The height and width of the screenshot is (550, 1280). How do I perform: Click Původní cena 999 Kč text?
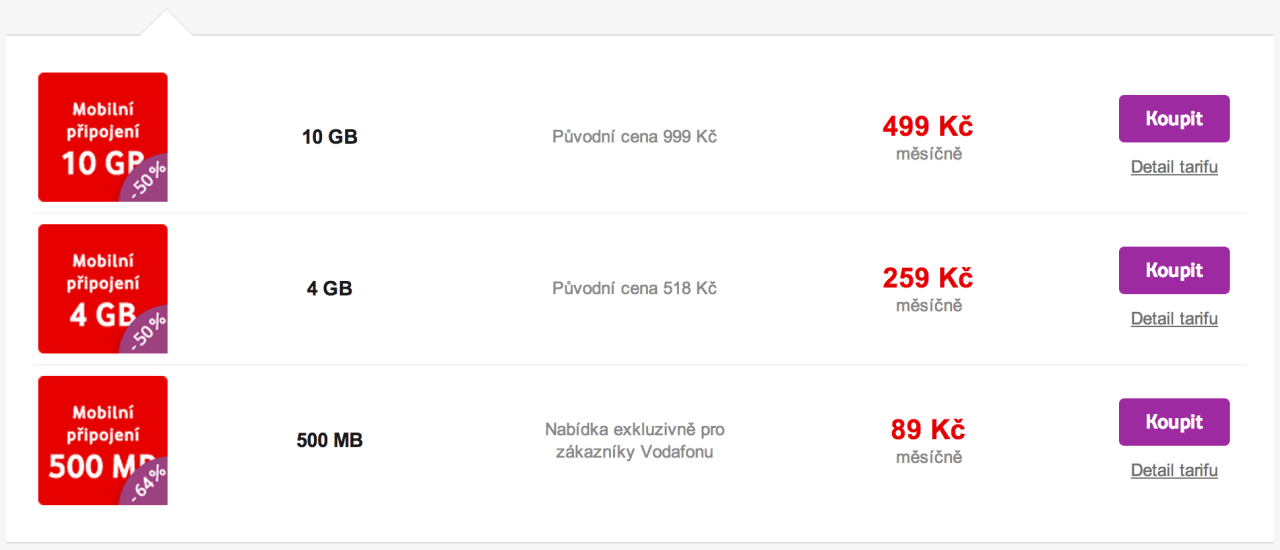point(635,136)
